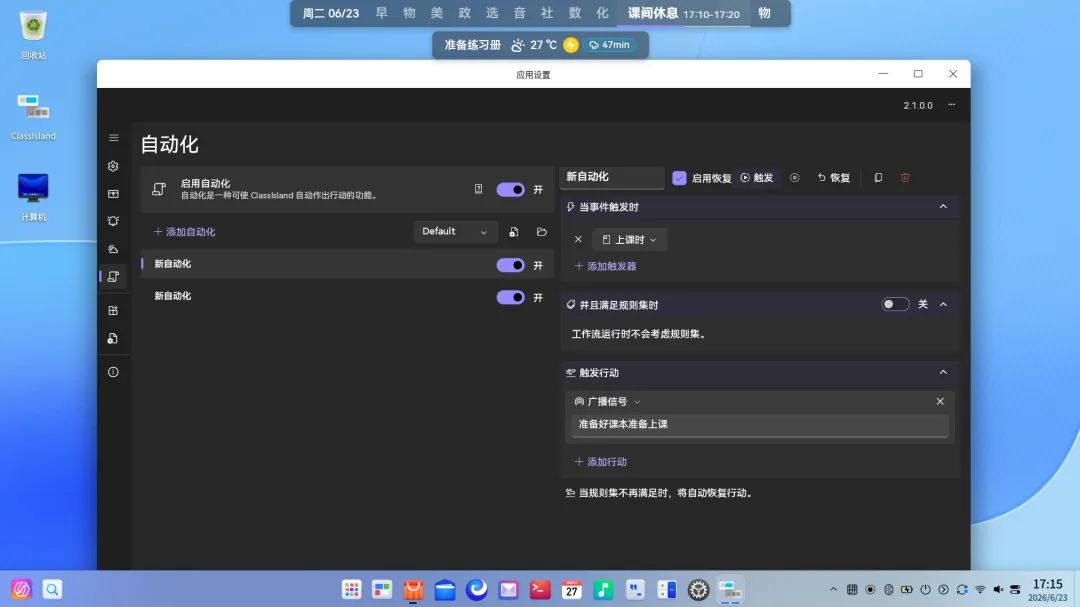Remove the 广播信号 action with X
This screenshot has height=607, width=1080.
[940, 402]
